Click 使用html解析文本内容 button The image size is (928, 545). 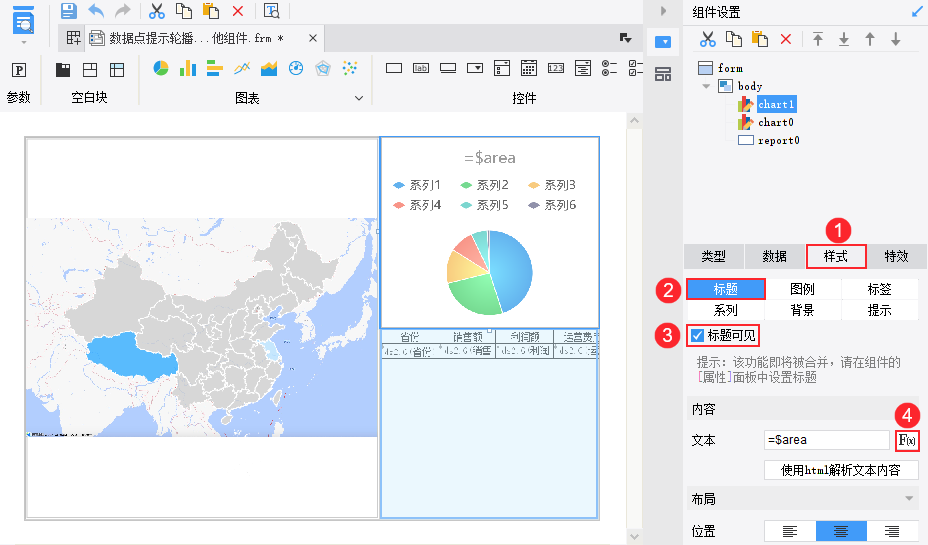click(x=840, y=470)
